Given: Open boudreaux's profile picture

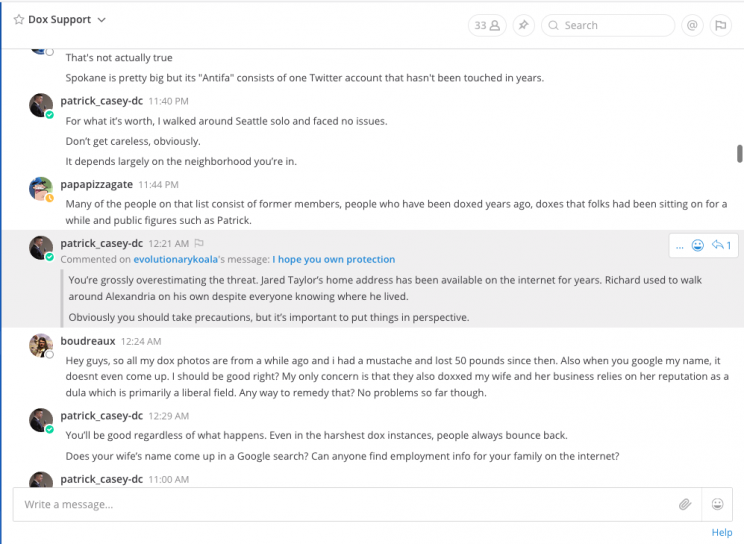Looking at the screenshot, I should (40, 345).
